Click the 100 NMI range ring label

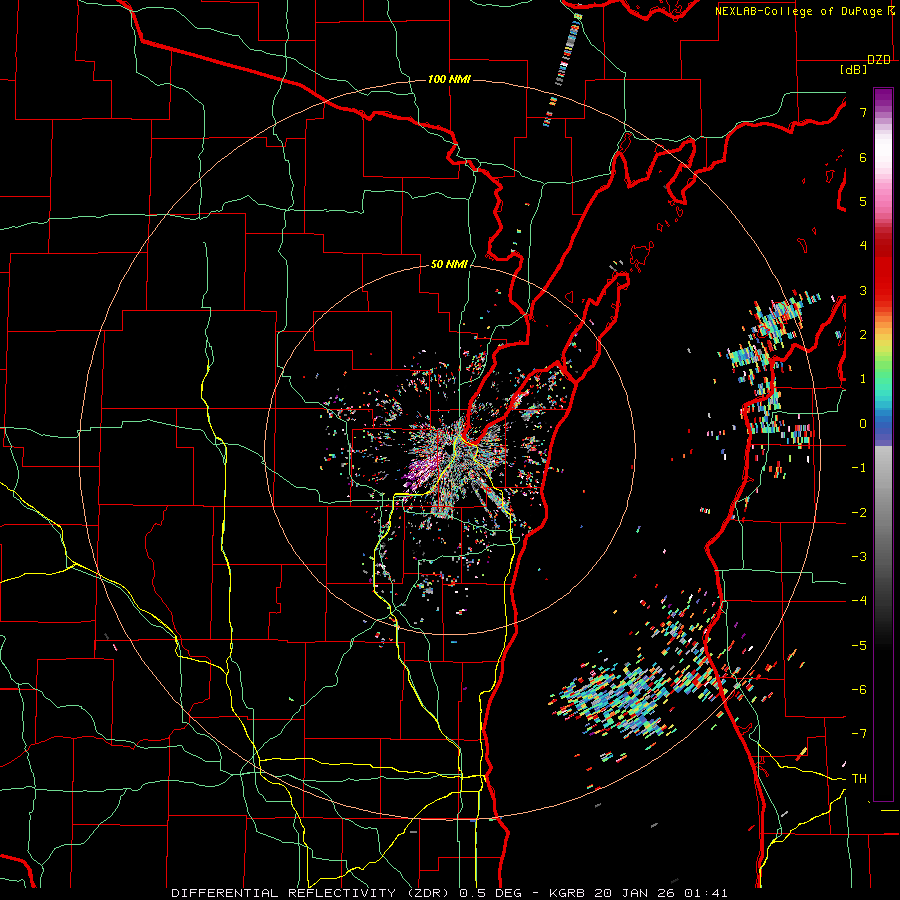[449, 79]
